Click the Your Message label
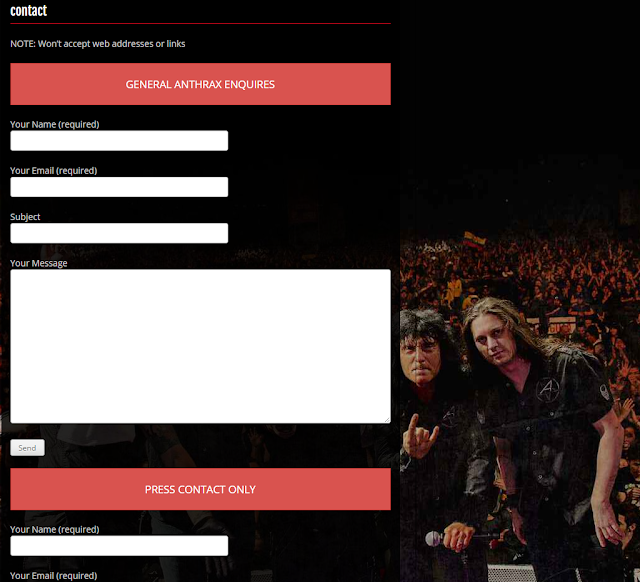Image resolution: width=640 pixels, height=582 pixels. [x=39, y=263]
